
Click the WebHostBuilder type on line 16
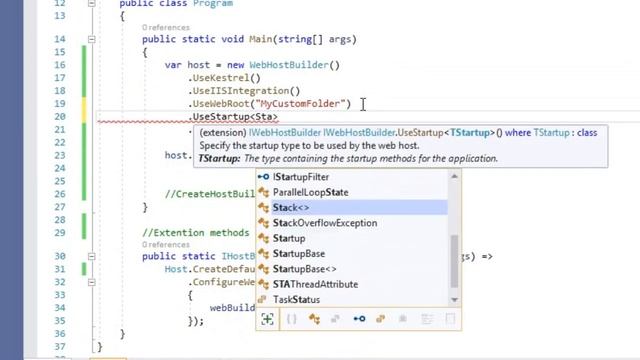tap(289, 65)
